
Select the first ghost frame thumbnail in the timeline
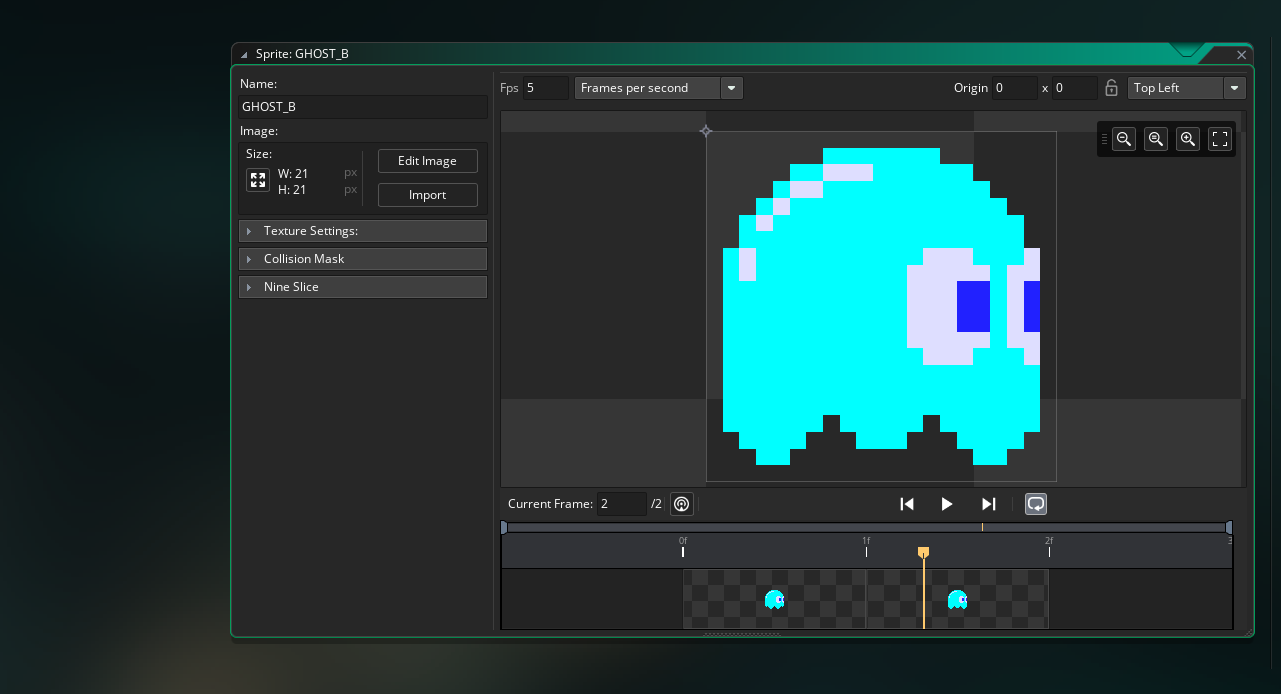774,599
